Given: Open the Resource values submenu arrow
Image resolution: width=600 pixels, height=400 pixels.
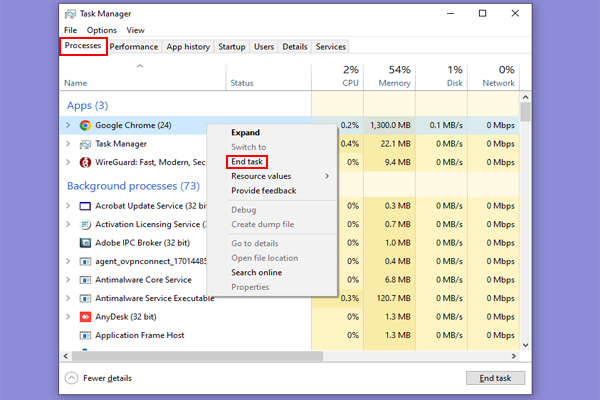Looking at the screenshot, I should tap(327, 176).
